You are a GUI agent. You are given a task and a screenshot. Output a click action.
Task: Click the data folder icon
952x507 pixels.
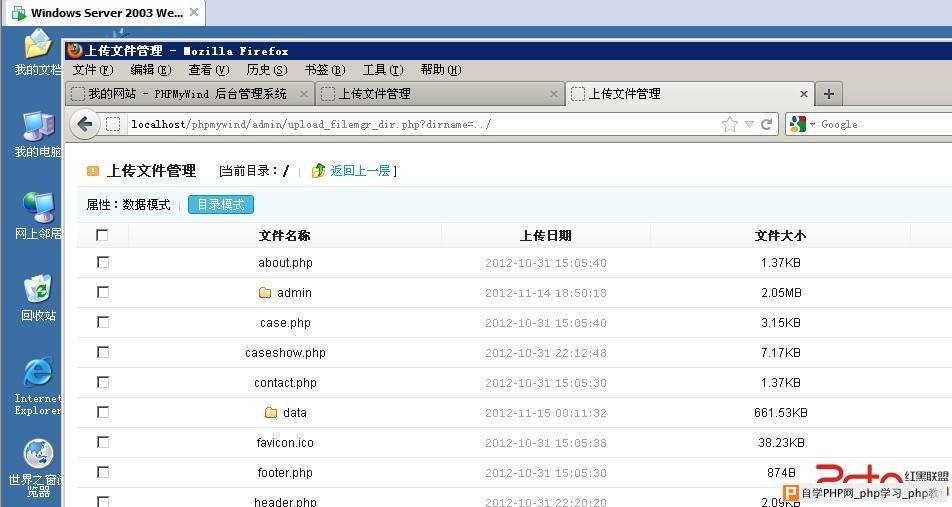[x=271, y=413]
